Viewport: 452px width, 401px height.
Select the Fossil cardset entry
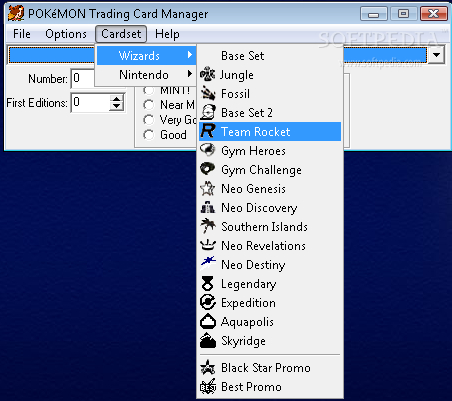click(270, 94)
